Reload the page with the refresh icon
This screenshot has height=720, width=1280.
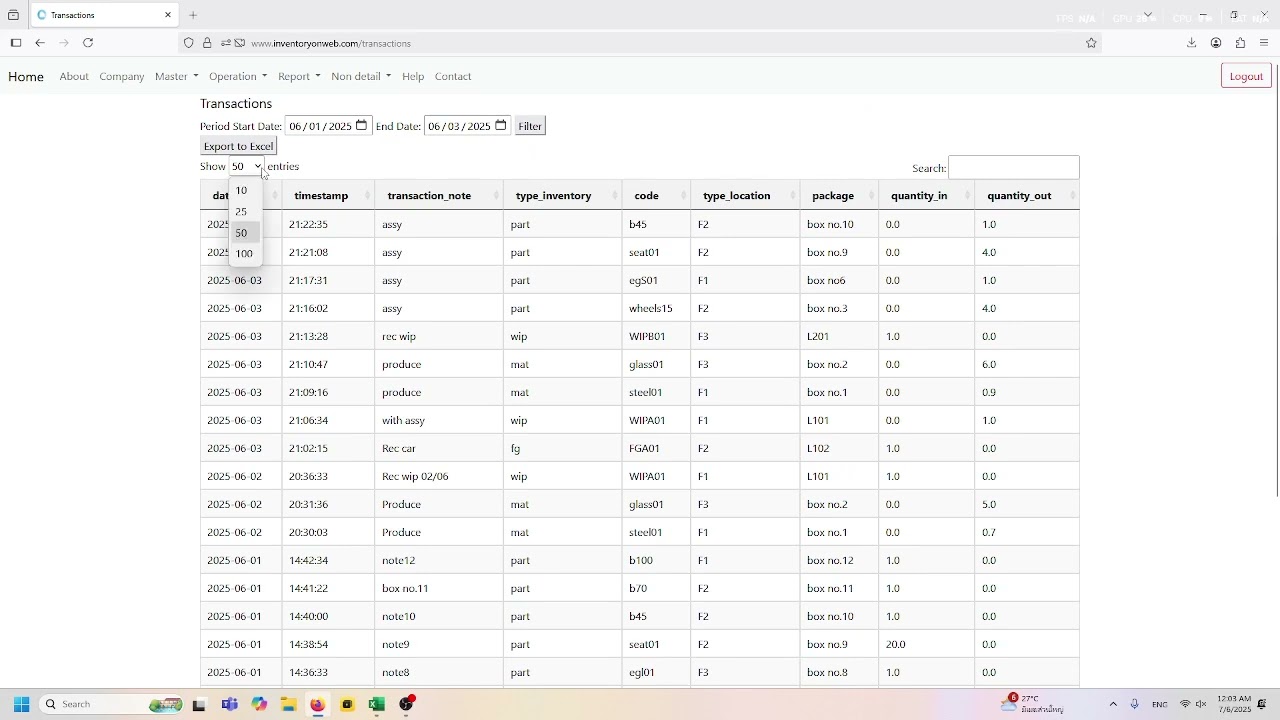coord(88,43)
